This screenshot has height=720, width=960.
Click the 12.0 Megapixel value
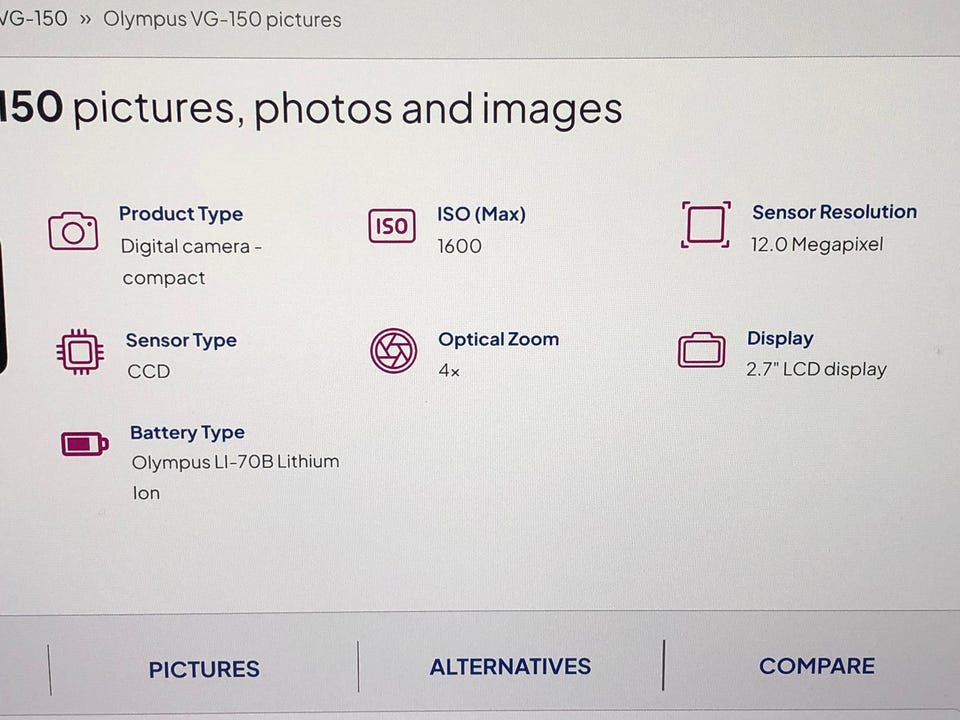coord(817,245)
